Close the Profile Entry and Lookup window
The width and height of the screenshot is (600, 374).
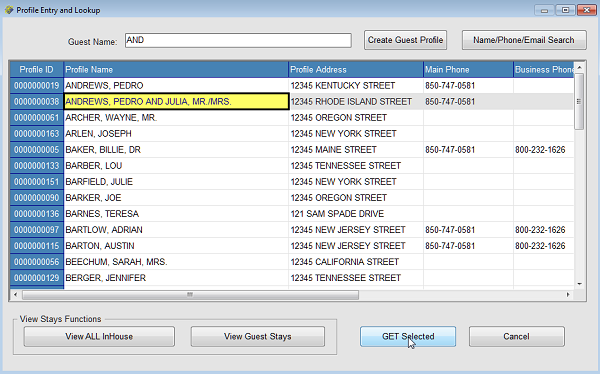tap(586, 10)
